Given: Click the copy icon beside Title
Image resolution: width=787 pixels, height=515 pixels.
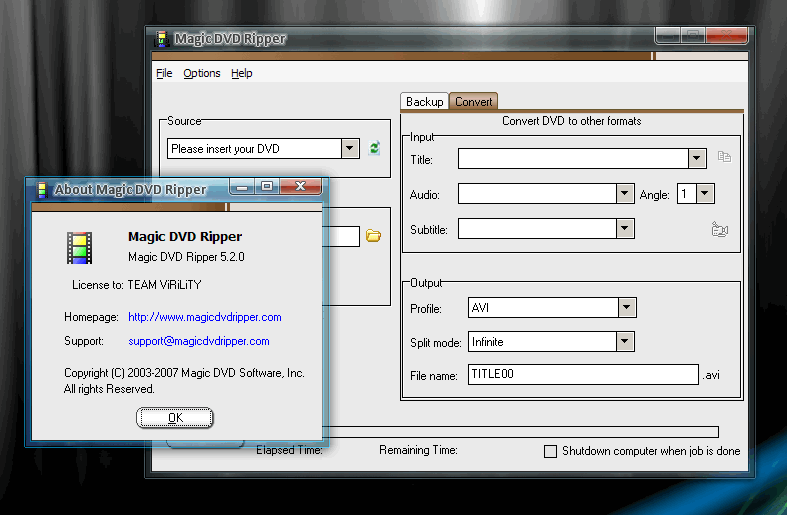Looking at the screenshot, I should pyautogui.click(x=724, y=157).
